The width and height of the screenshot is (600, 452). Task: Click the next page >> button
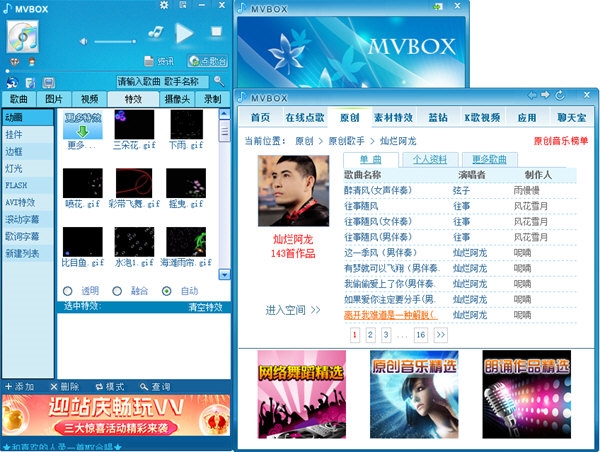441,335
